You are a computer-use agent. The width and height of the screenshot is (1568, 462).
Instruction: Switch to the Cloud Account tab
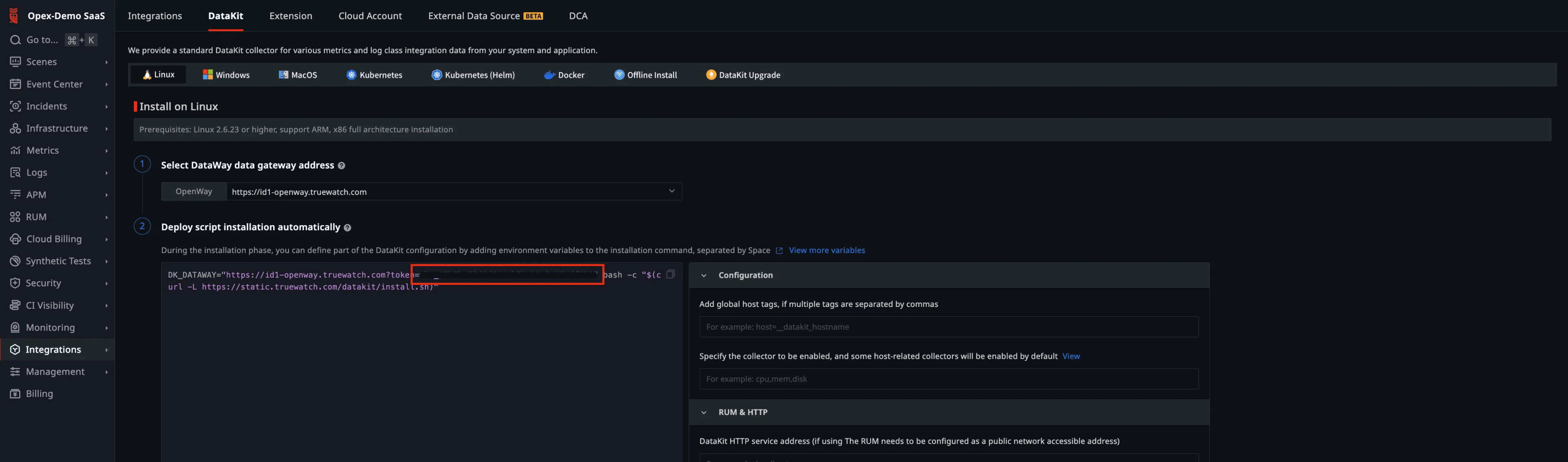[370, 16]
